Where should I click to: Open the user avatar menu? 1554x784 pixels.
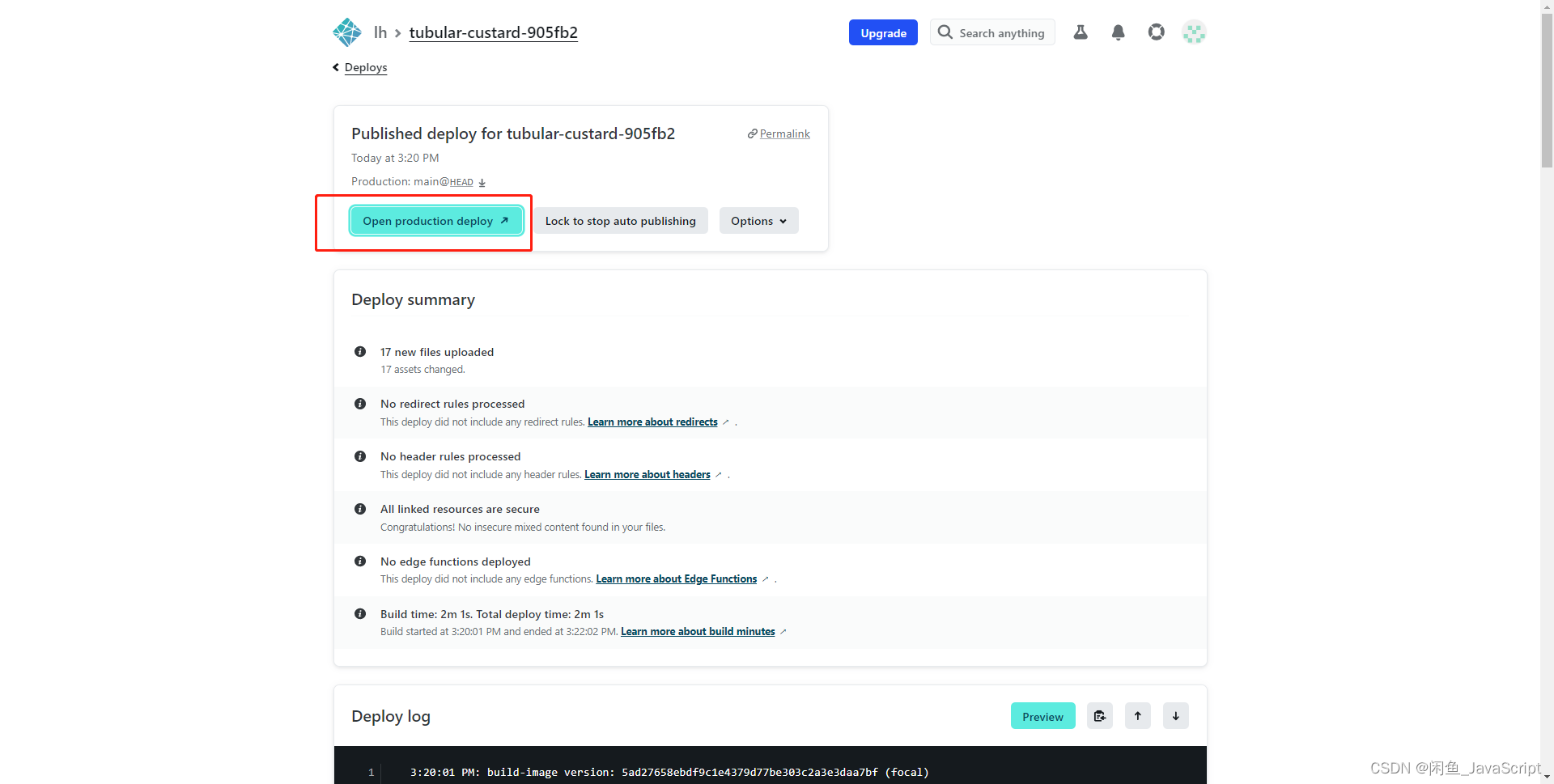1194,32
